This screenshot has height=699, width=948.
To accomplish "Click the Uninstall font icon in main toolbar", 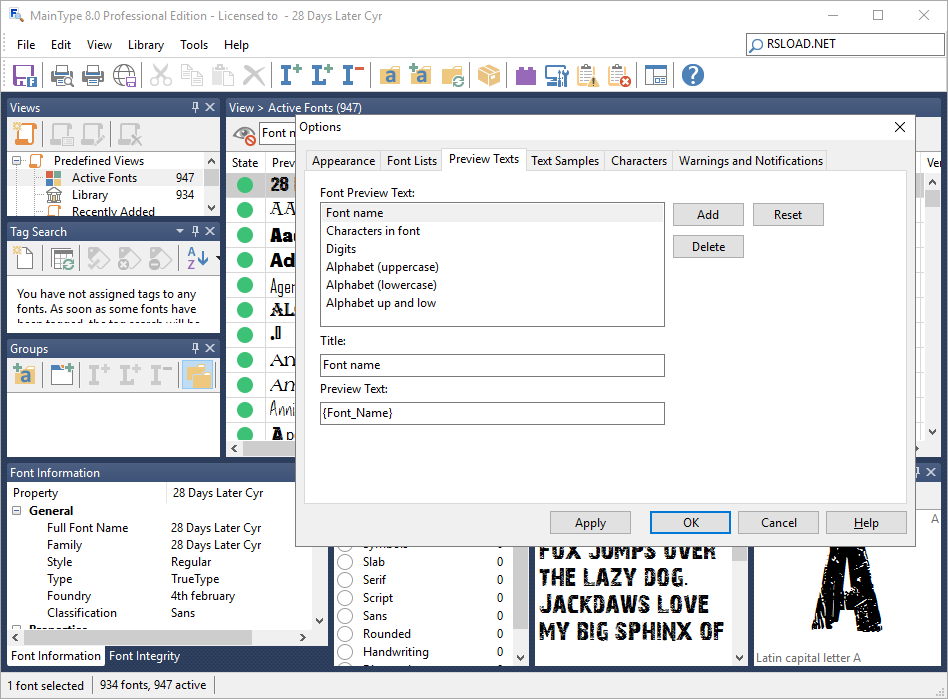I will tap(354, 76).
